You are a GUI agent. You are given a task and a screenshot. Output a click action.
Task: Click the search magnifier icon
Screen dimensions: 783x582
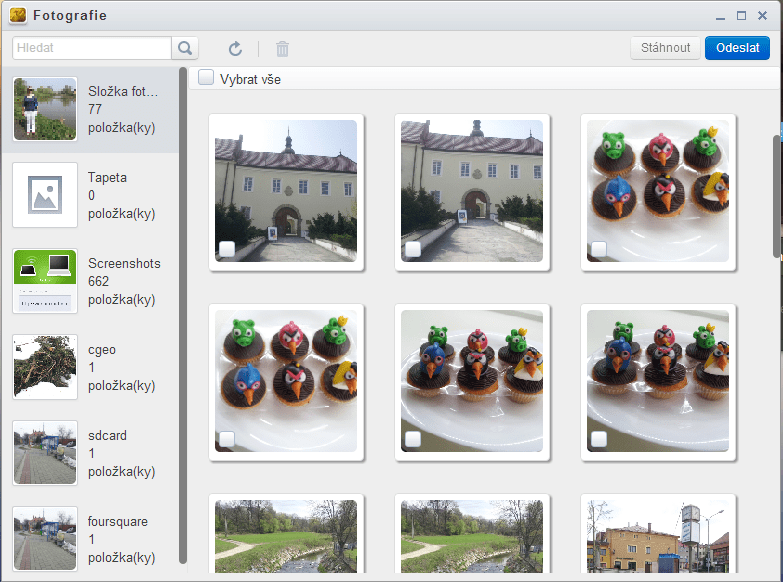tap(185, 48)
